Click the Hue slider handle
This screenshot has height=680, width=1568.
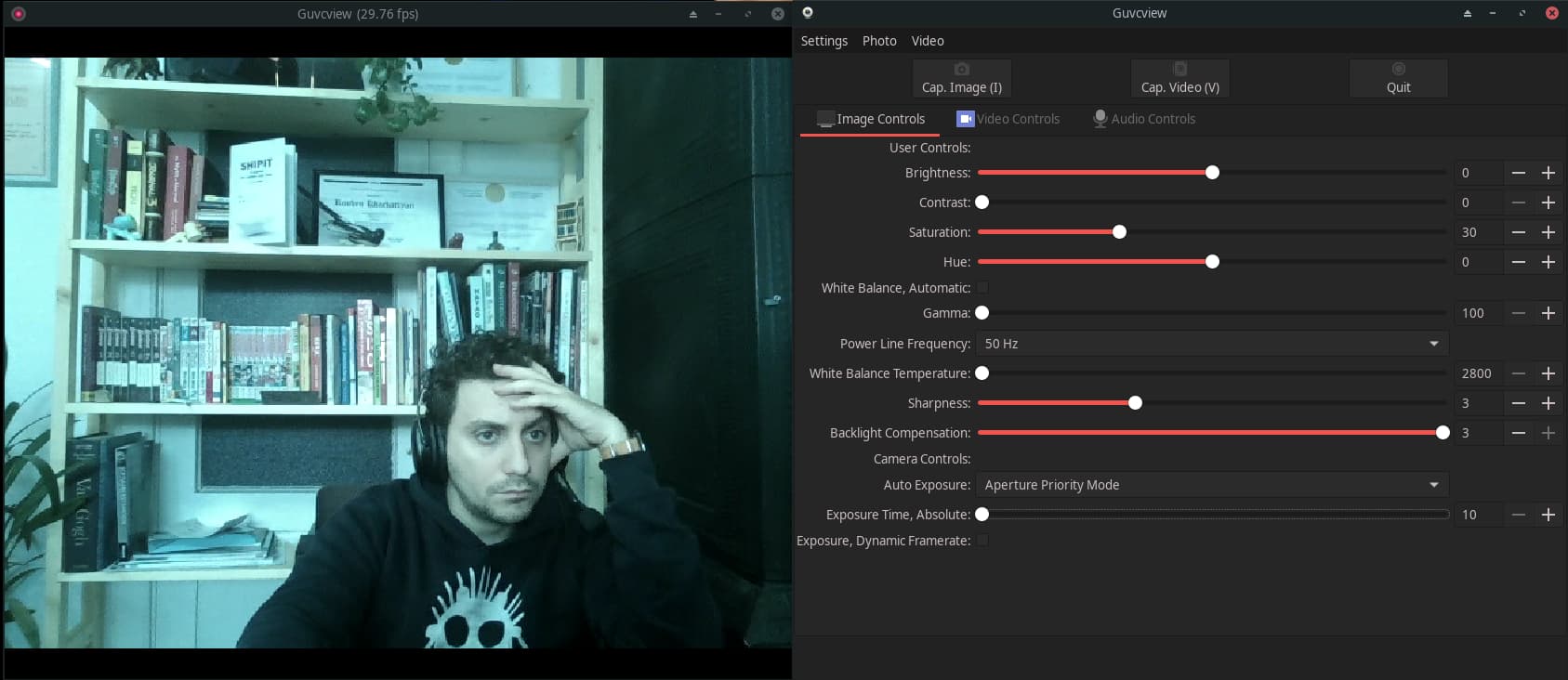tap(1212, 262)
